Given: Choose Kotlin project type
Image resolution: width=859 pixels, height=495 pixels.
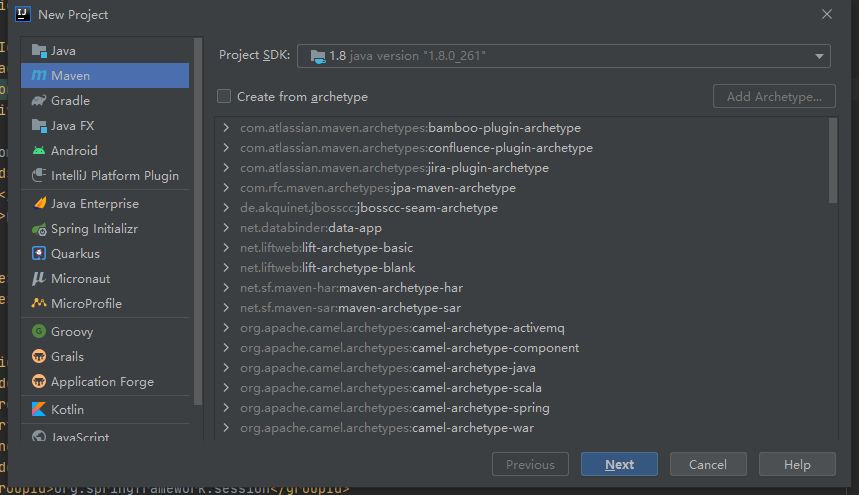Looking at the screenshot, I should click(105, 409).
